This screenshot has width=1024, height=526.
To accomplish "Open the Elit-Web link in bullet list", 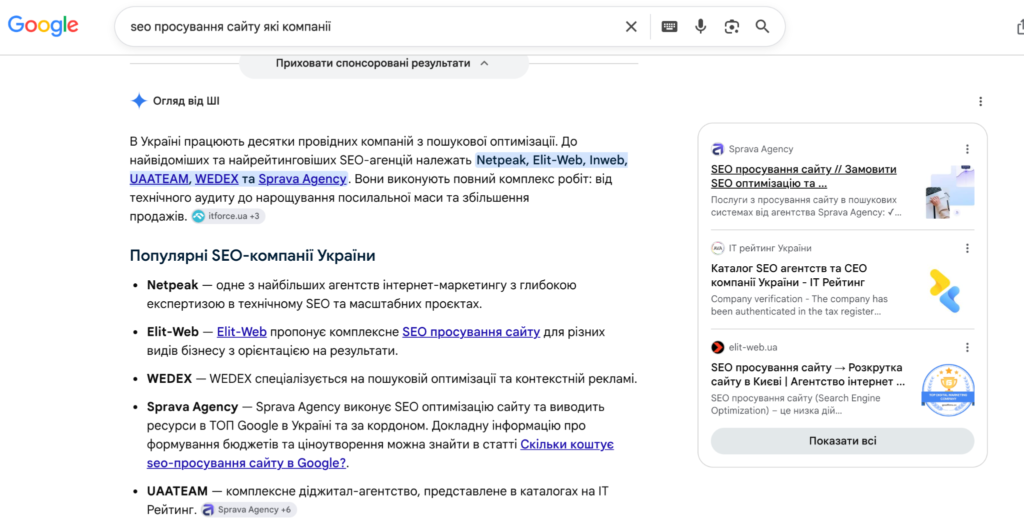I will (x=242, y=332).
